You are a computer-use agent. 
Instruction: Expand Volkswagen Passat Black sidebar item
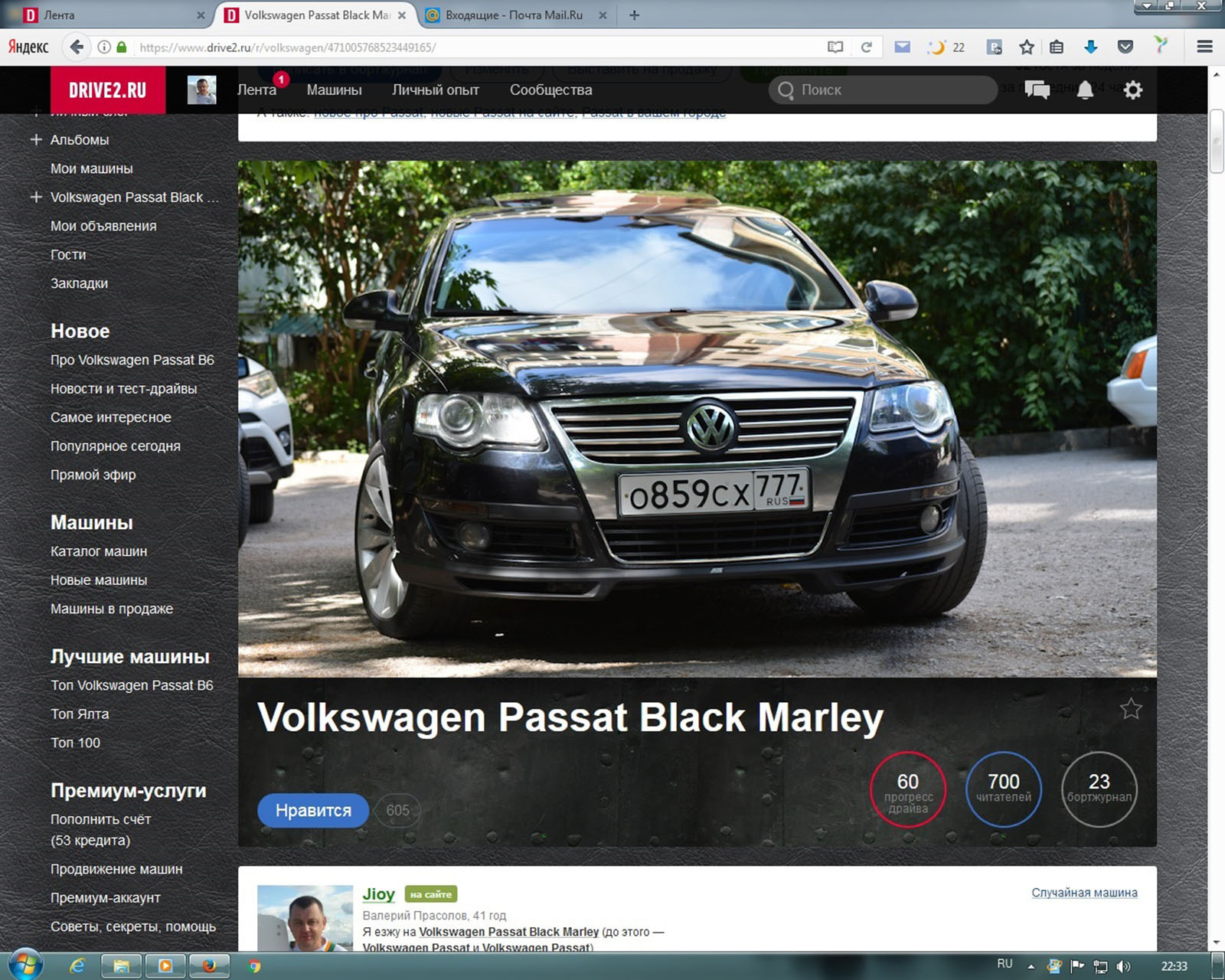[x=36, y=197]
